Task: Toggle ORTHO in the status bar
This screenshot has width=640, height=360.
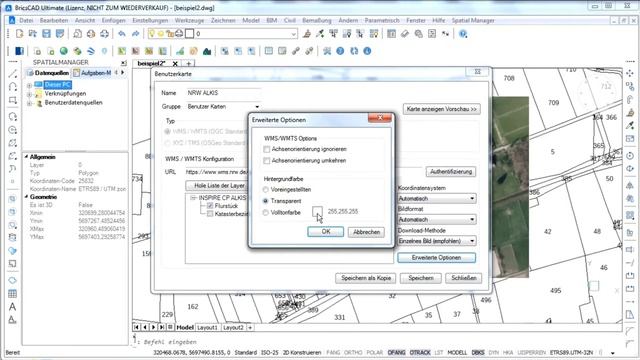Action: [x=353, y=353]
